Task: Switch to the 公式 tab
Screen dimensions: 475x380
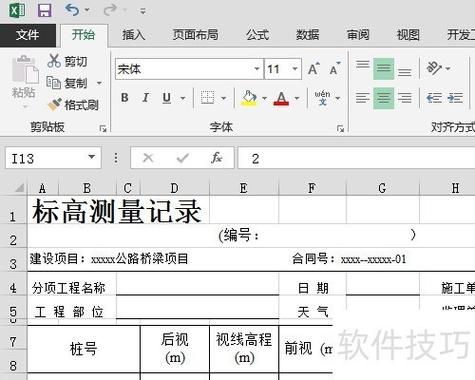Action: (257, 35)
